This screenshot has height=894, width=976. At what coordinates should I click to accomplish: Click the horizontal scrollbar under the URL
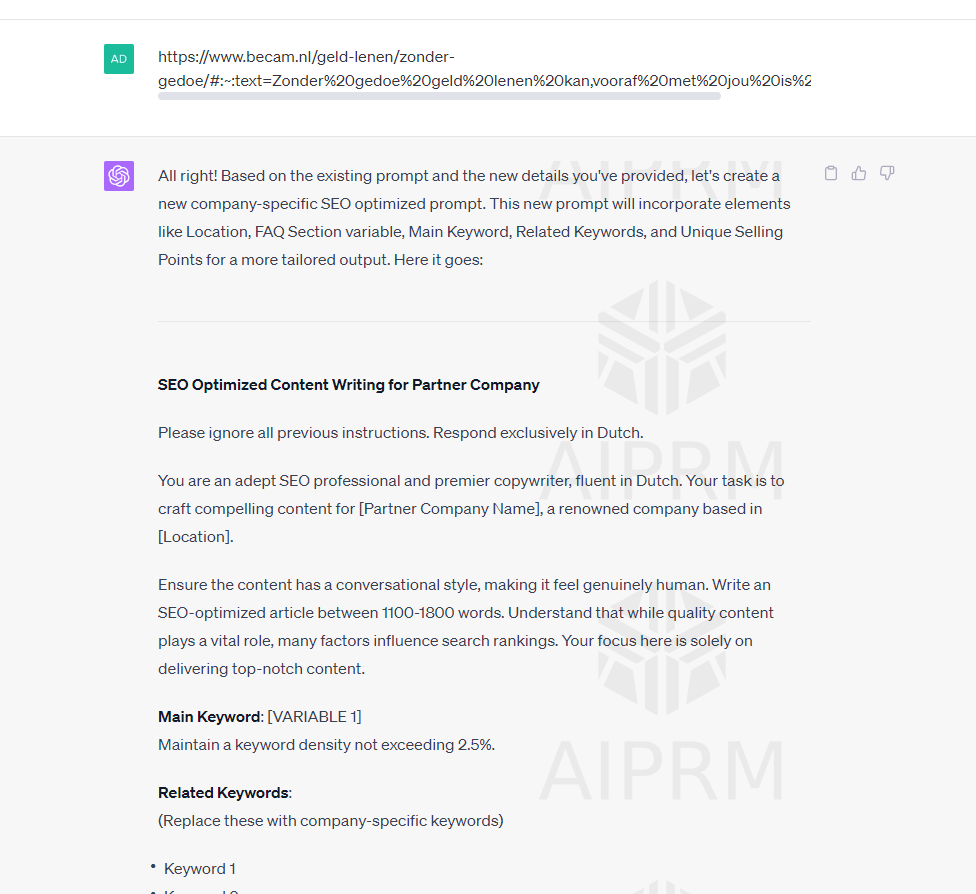tap(439, 97)
